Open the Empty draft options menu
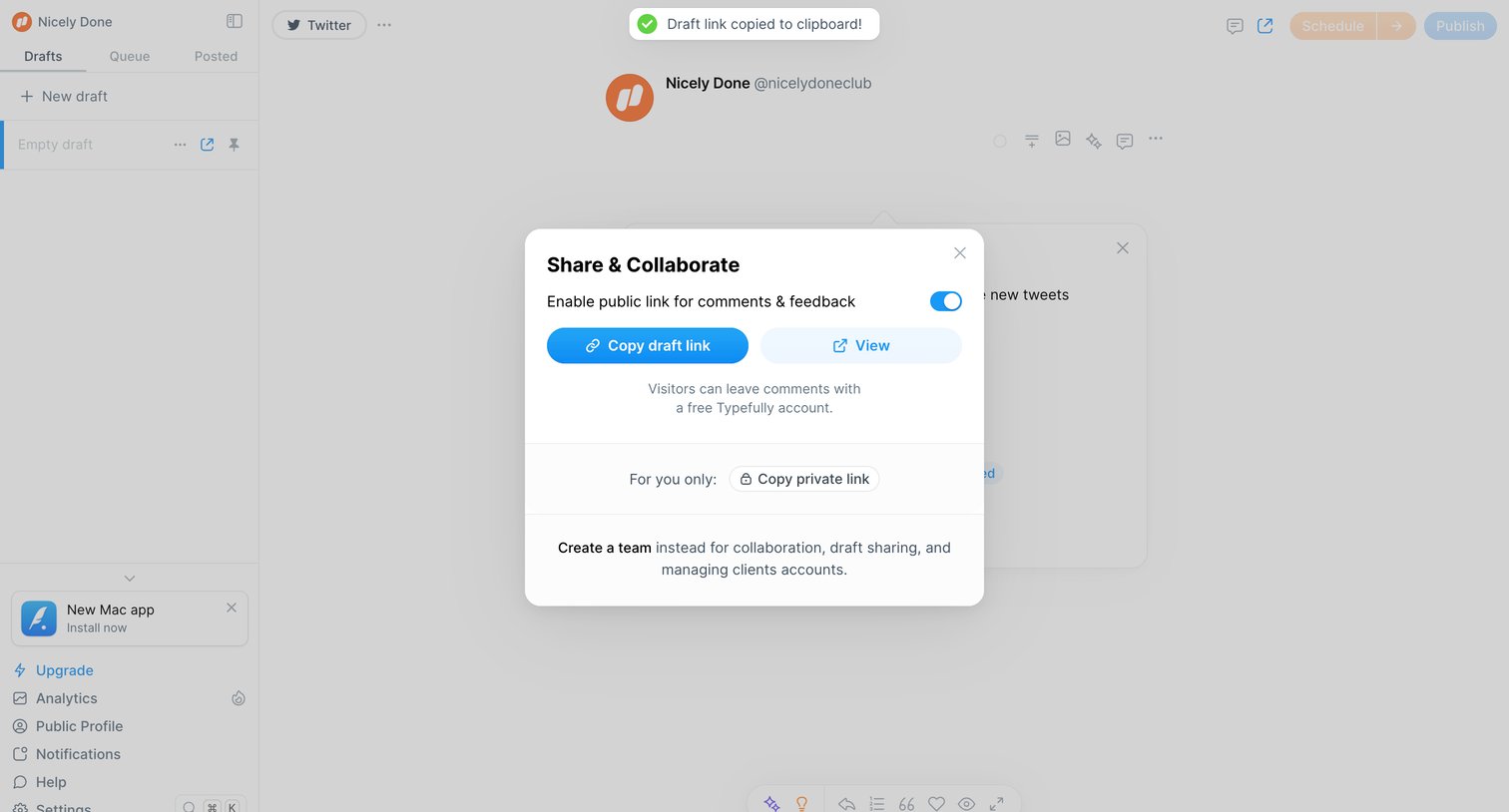The image size is (1509, 812). (x=180, y=145)
